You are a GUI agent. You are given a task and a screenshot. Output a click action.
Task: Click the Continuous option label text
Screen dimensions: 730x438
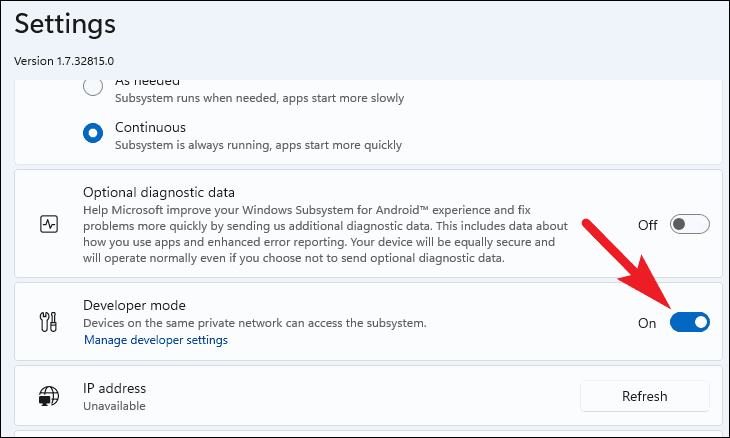150,127
